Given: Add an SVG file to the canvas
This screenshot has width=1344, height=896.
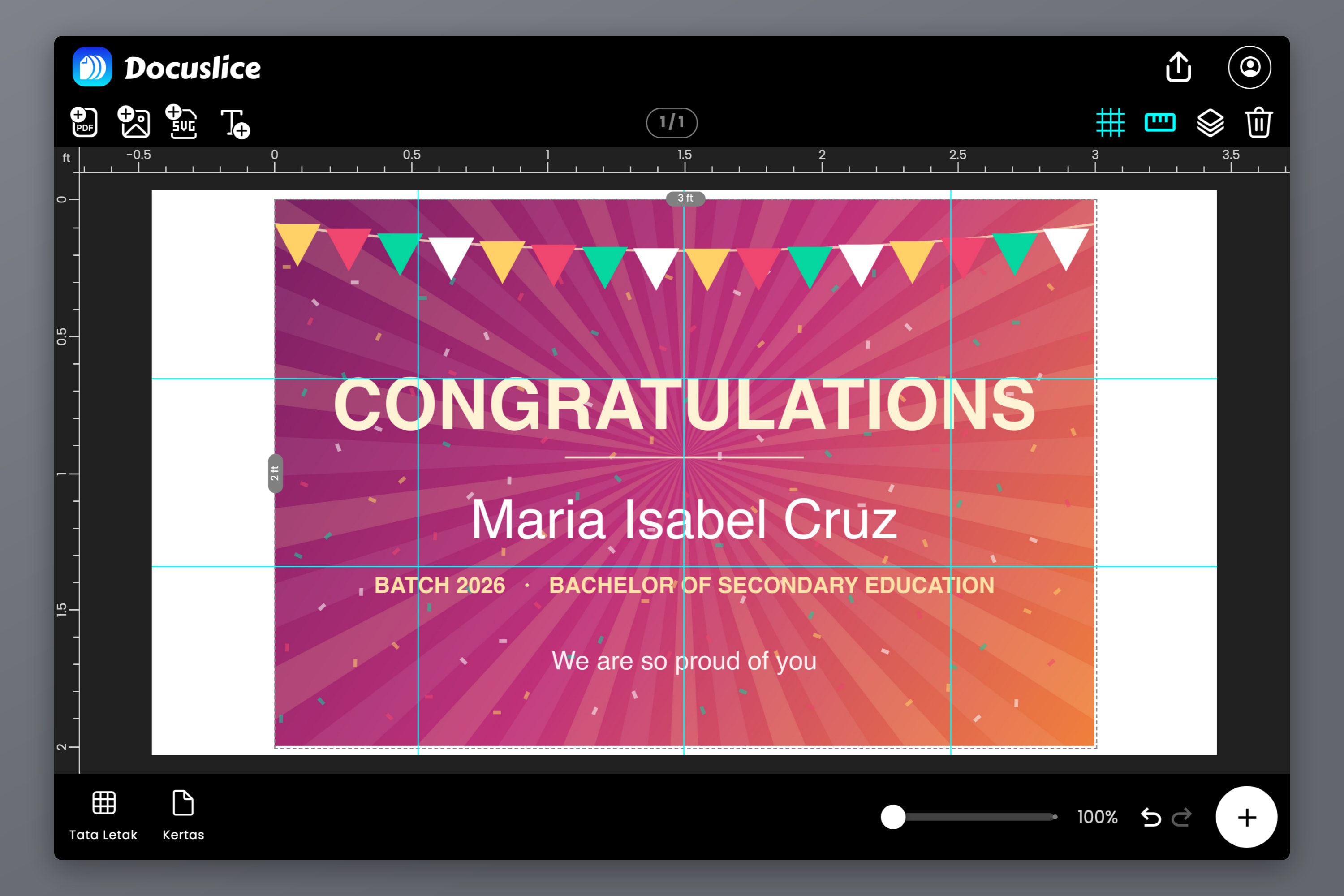Looking at the screenshot, I should (182, 122).
